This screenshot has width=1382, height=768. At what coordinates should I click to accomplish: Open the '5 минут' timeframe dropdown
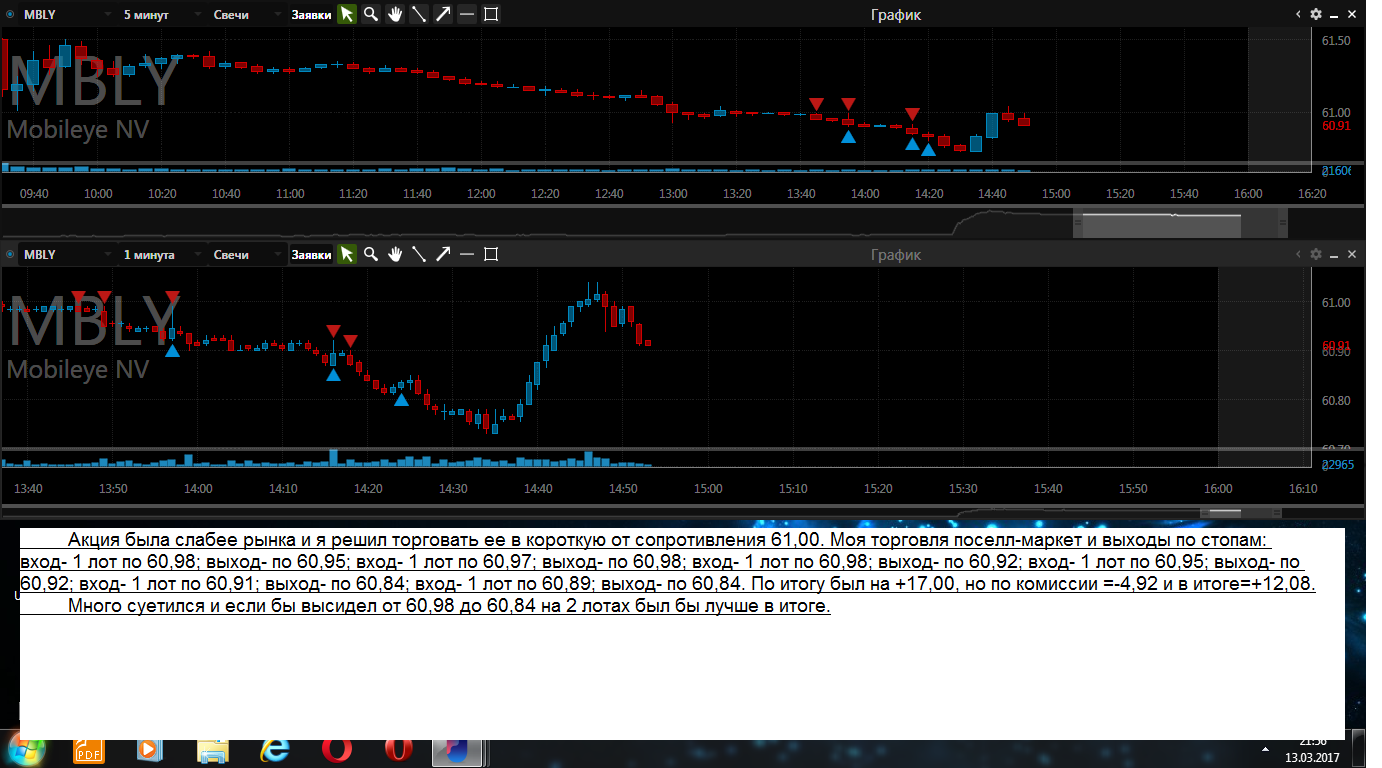coord(160,14)
